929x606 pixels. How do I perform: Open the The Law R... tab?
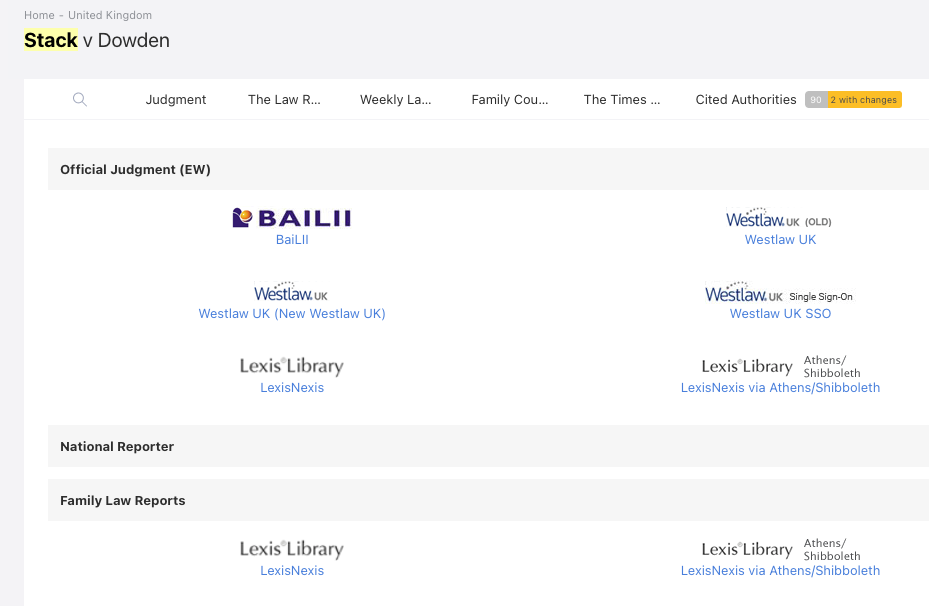pyautogui.click(x=284, y=100)
